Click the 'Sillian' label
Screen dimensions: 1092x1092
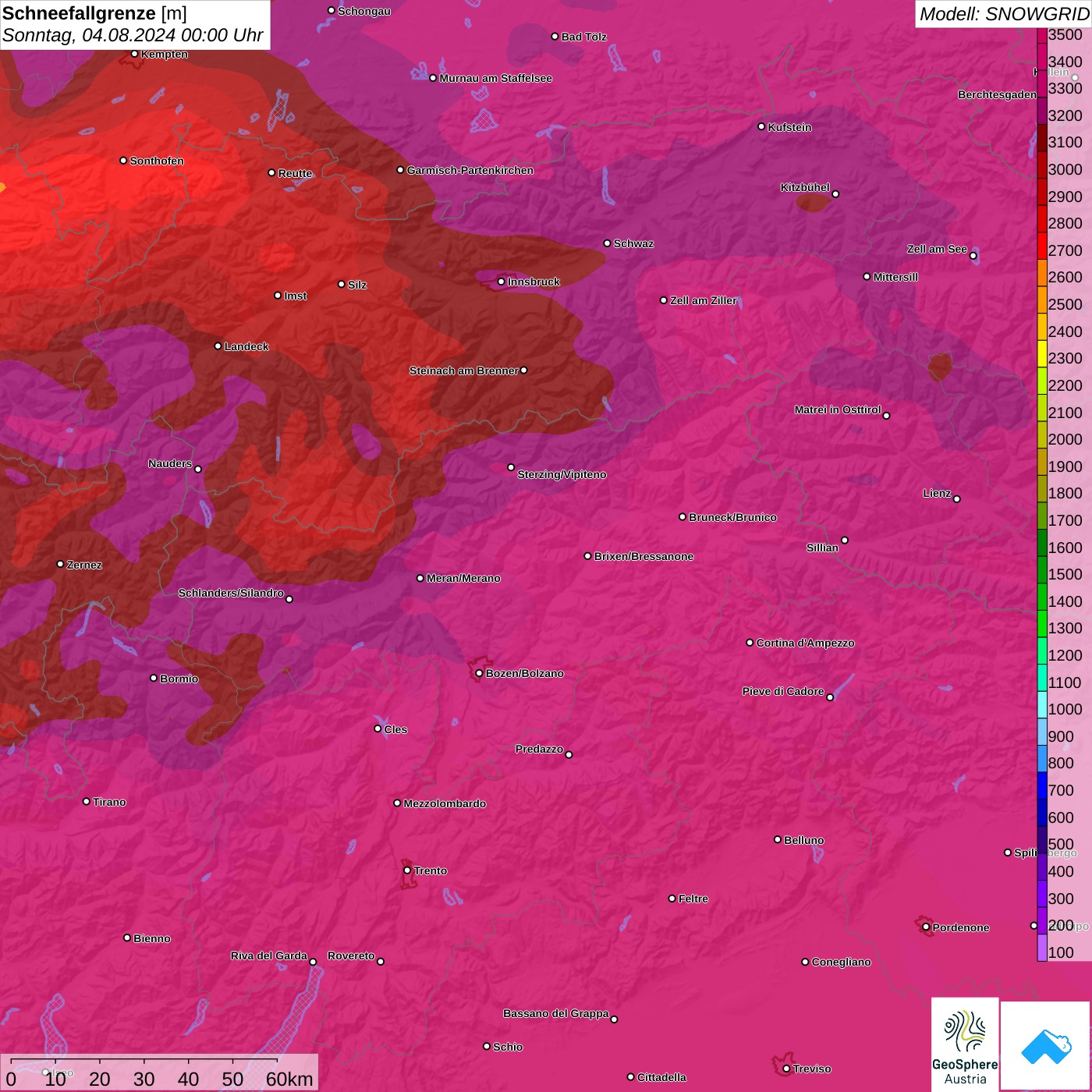click(822, 548)
